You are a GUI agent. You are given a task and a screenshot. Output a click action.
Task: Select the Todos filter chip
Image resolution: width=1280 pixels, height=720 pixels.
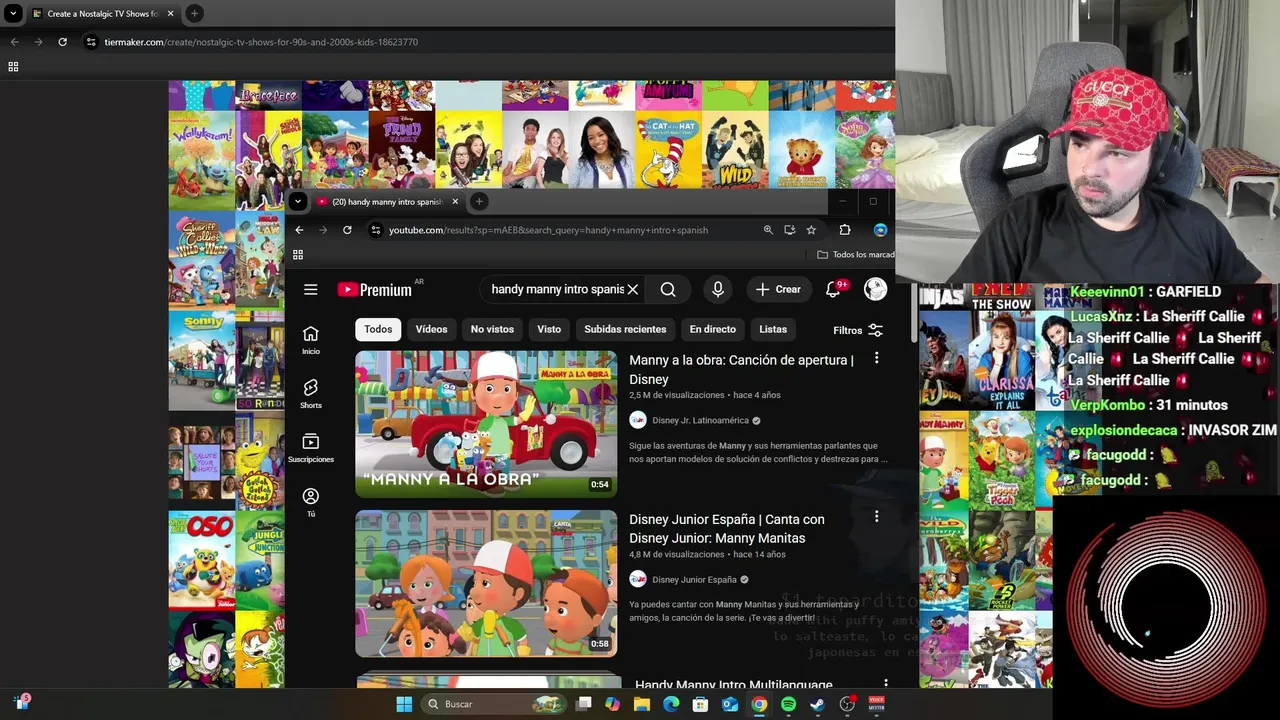tap(378, 329)
